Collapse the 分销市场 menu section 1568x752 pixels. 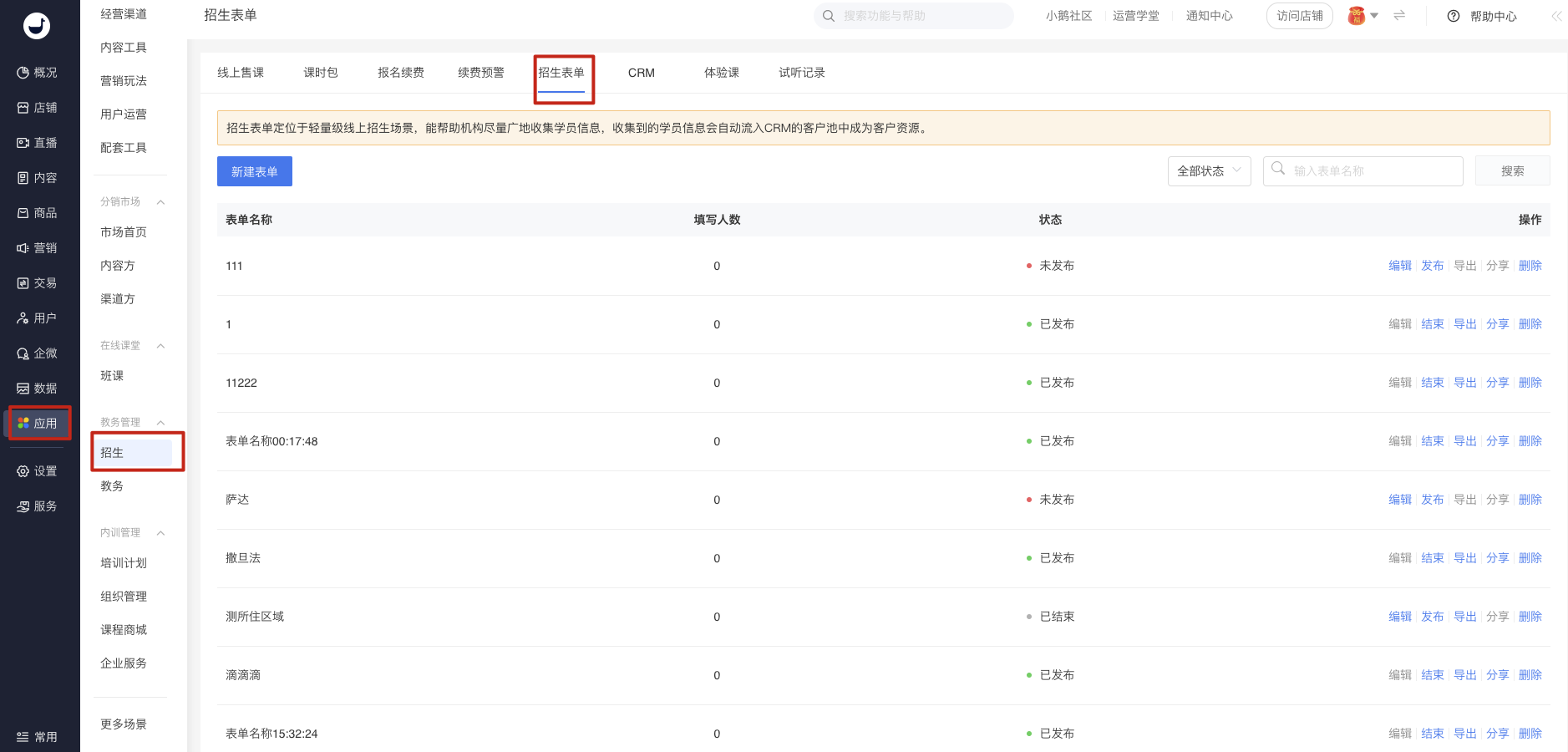point(160,202)
